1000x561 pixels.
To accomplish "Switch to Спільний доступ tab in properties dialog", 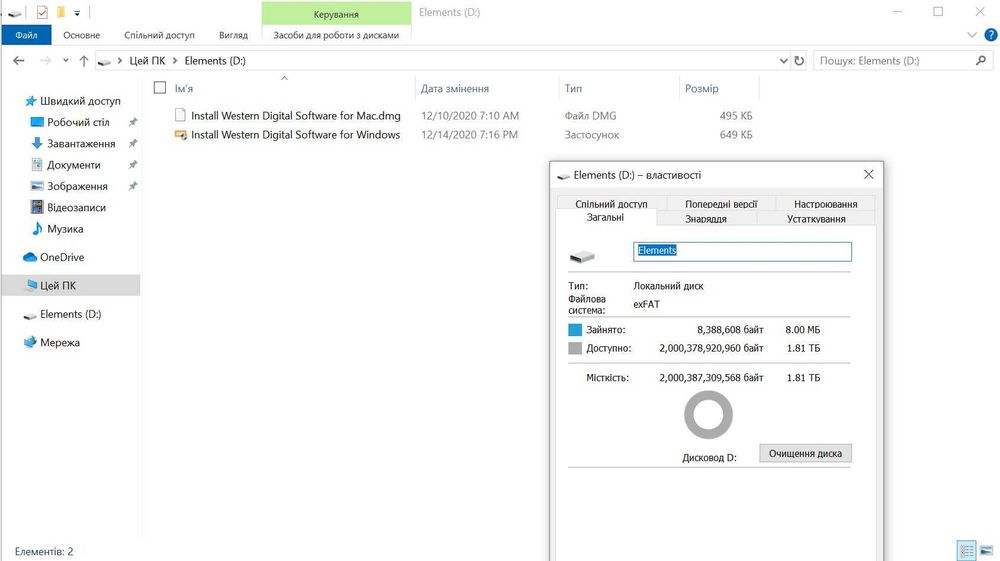I will [x=611, y=203].
